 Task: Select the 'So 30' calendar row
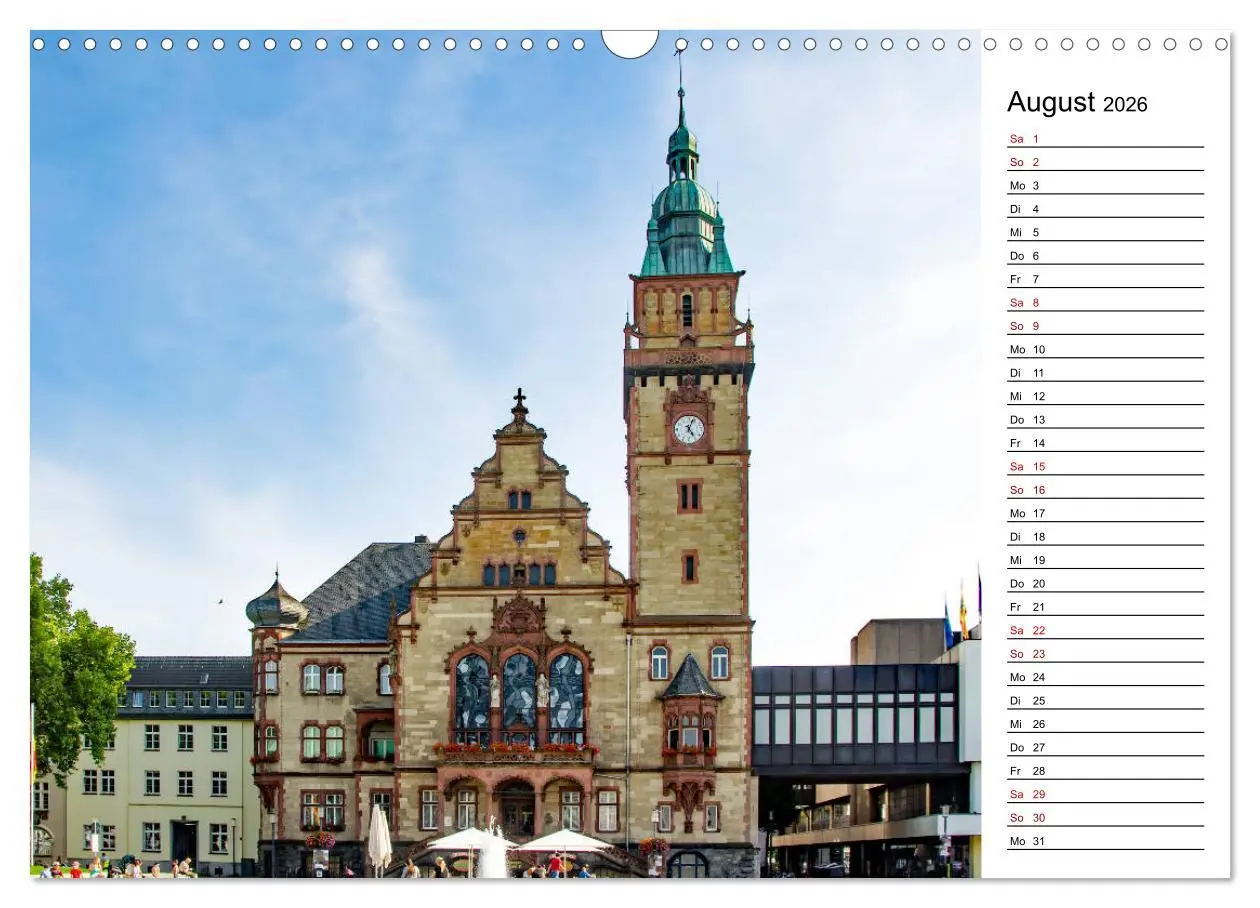(1105, 817)
